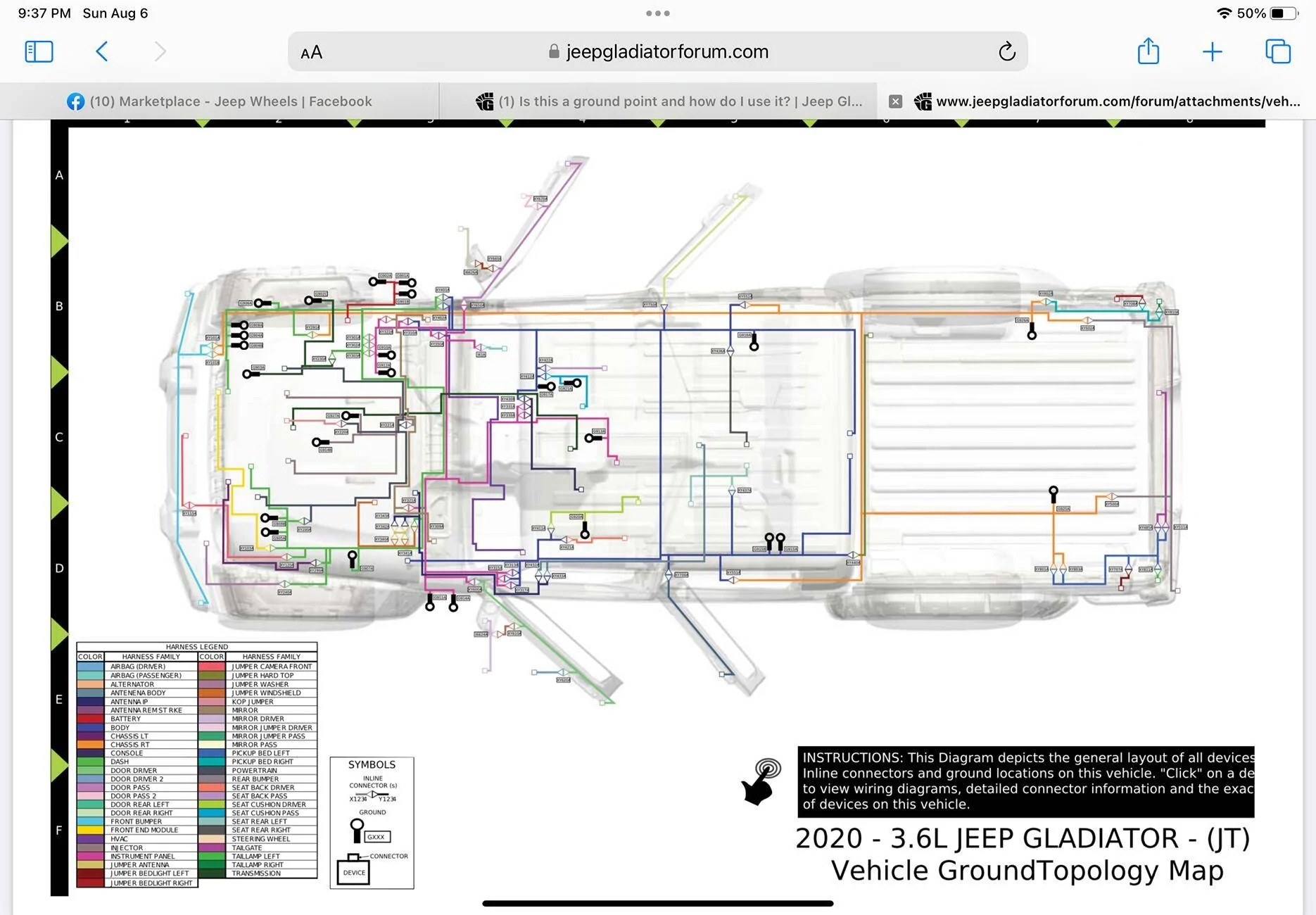Show the tab overview
The image size is (1316, 915).
pos(1278,51)
